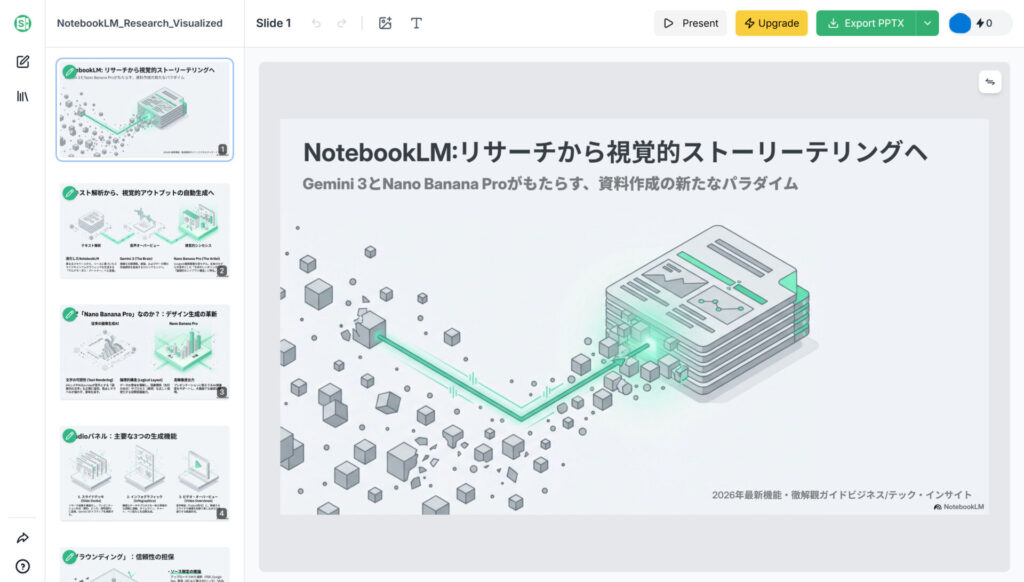Image resolution: width=1024 pixels, height=582 pixels.
Task: Select slide 3 thumbnail
Action: (145, 352)
